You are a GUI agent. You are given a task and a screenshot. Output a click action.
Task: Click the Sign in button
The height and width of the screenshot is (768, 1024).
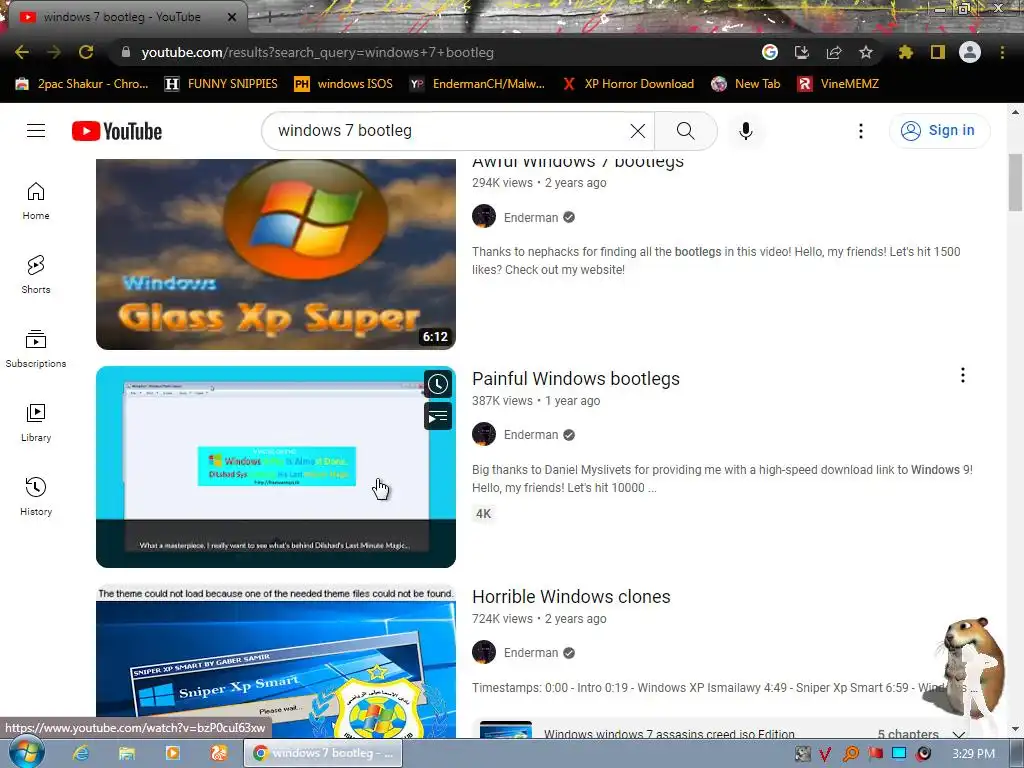tap(939, 131)
